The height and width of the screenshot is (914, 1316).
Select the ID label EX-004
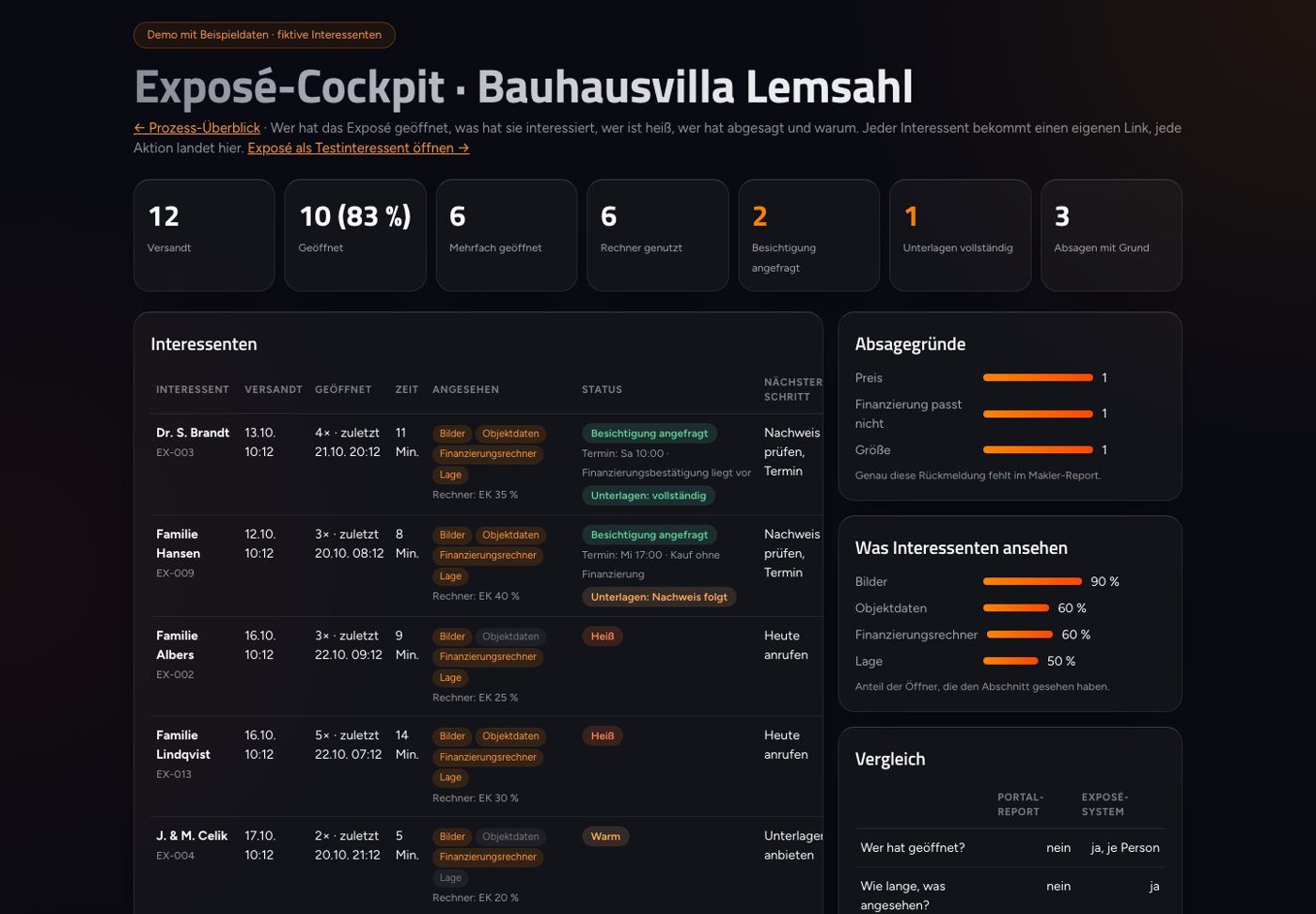[176, 856]
